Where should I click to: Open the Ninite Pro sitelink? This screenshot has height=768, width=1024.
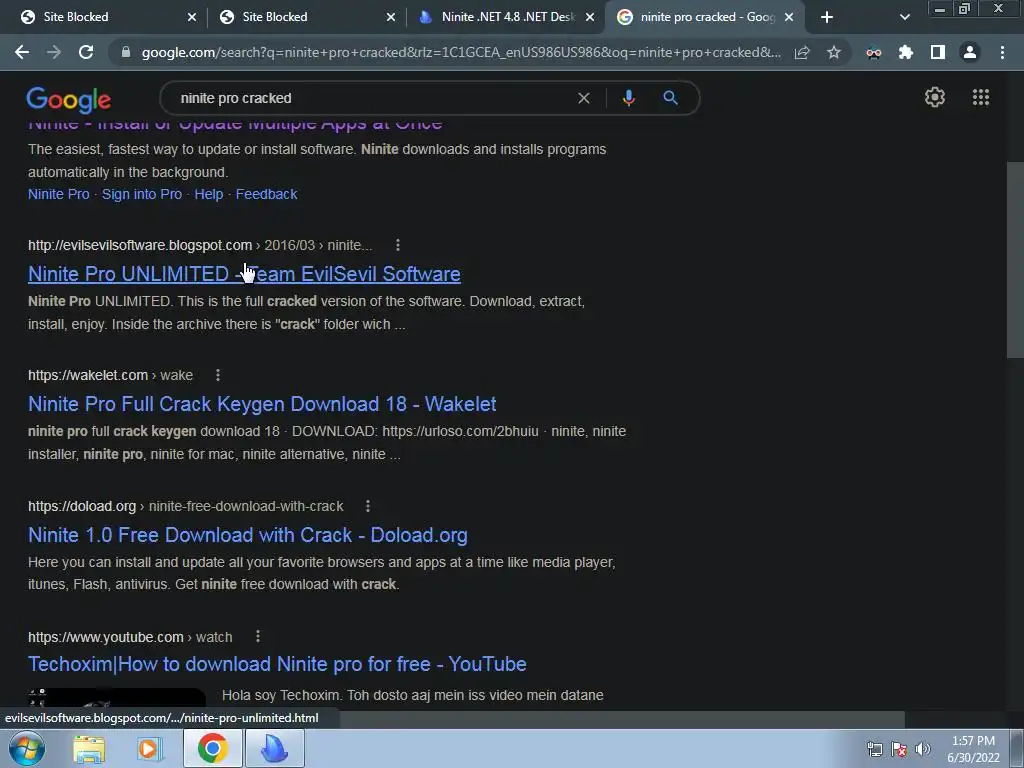click(59, 194)
